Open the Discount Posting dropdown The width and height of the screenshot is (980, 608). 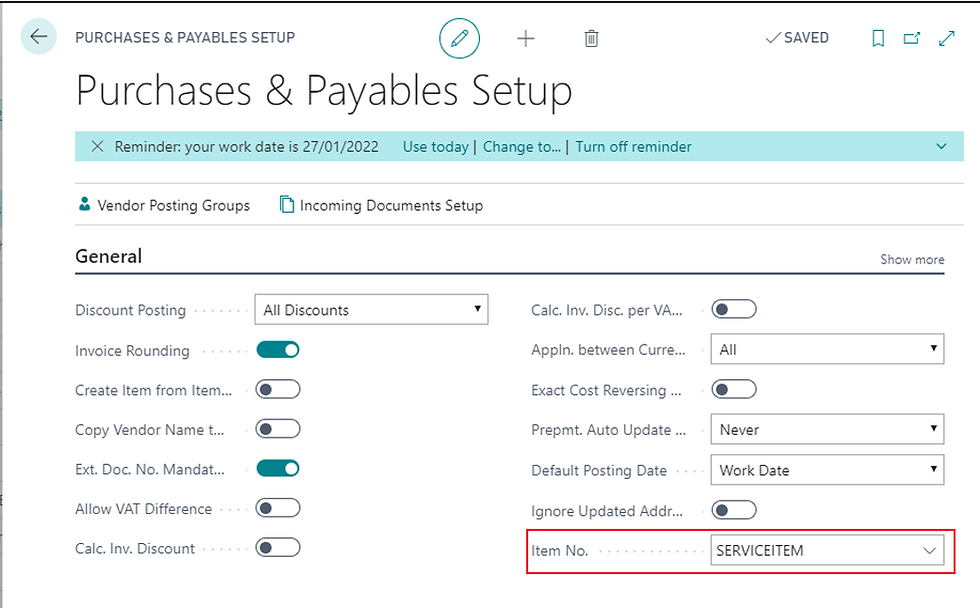[x=371, y=310]
